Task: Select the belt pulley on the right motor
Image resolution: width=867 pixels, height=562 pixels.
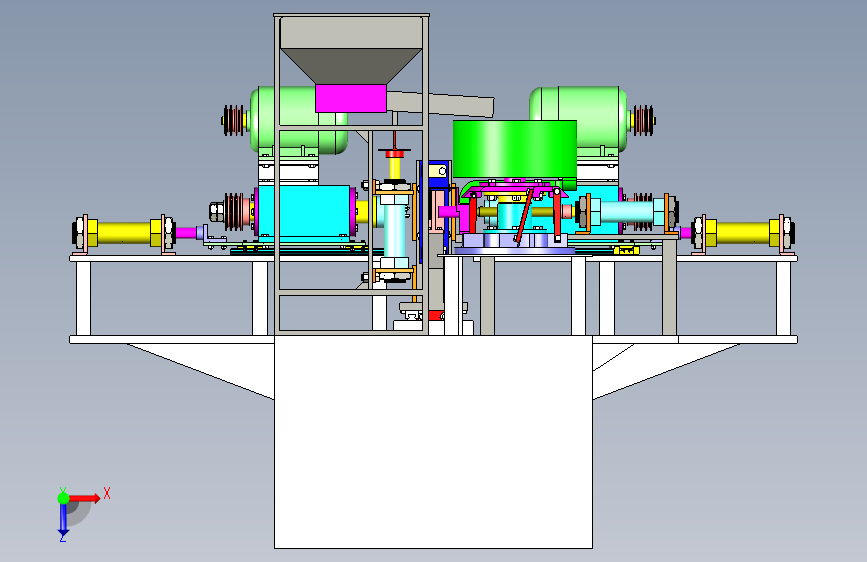Action: 643,120
